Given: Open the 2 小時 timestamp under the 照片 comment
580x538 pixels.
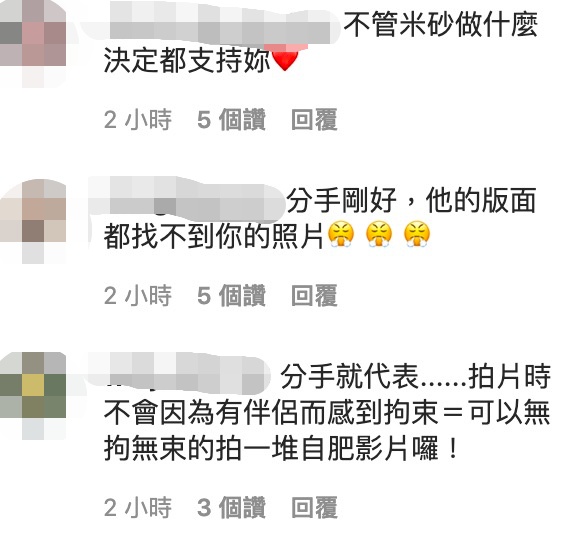Looking at the screenshot, I should [138, 295].
